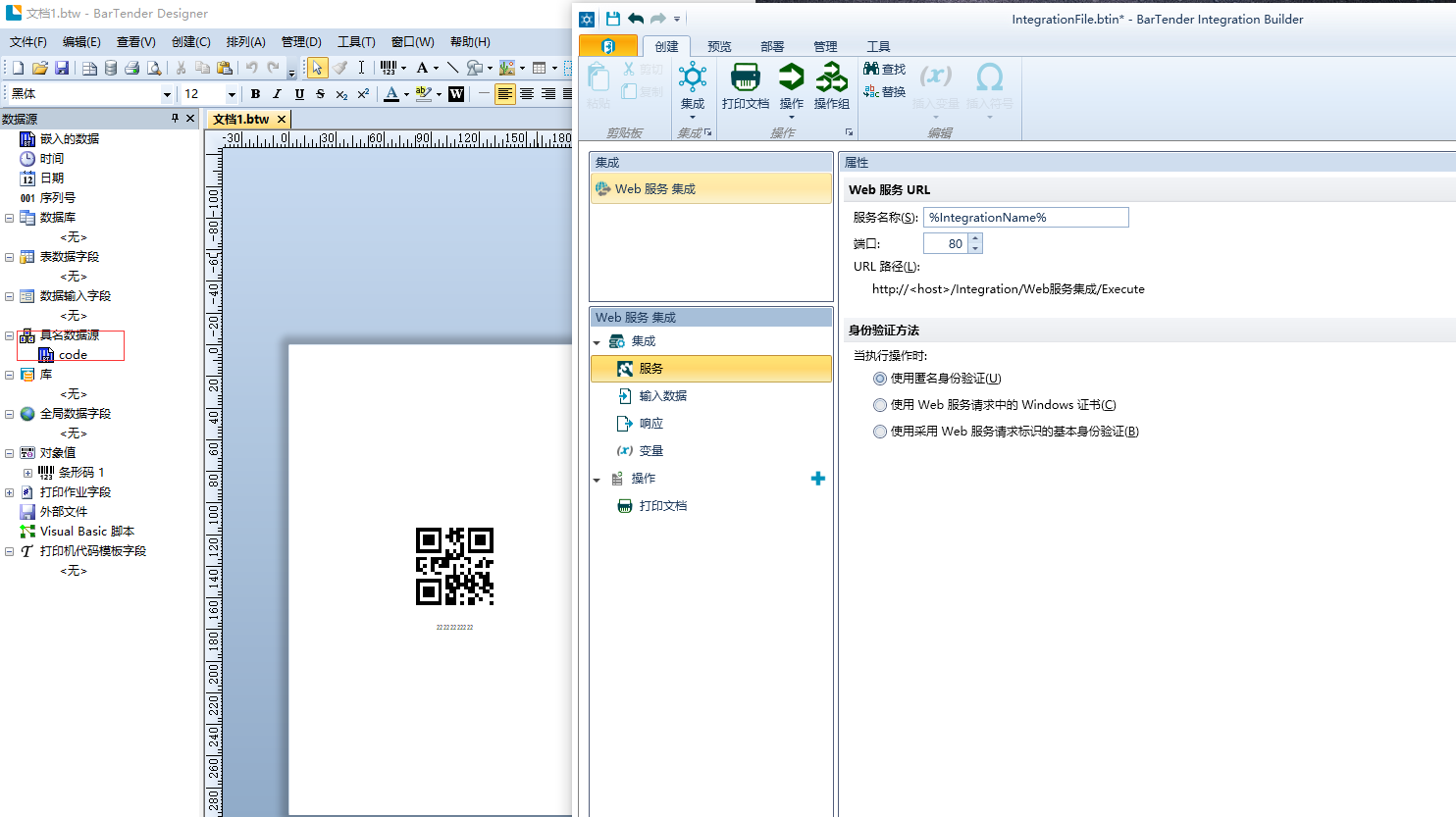This screenshot has height=817, width=1456.
Task: Select the 基本身份验证 radio button
Action: 880,432
